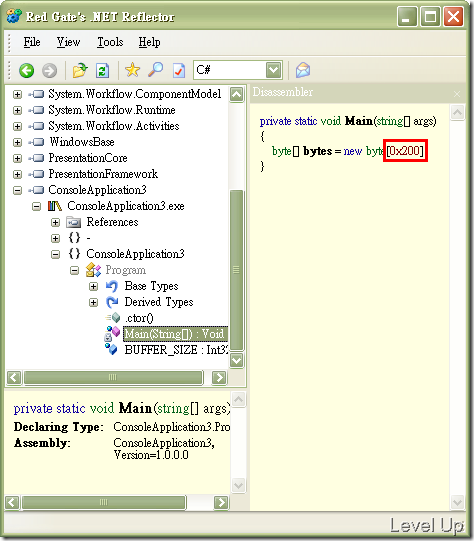The height and width of the screenshot is (541, 474).
Task: Open the View menu
Action: 68,42
